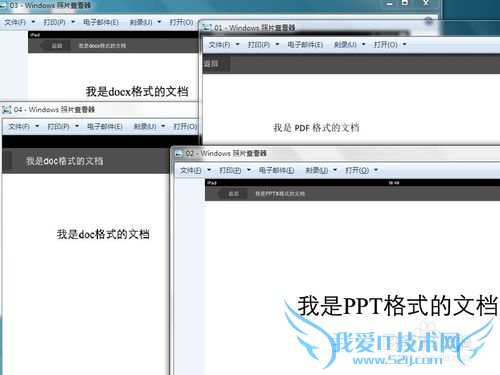Click the round help icon in window 03
The width and height of the screenshot is (500, 375).
429,21
